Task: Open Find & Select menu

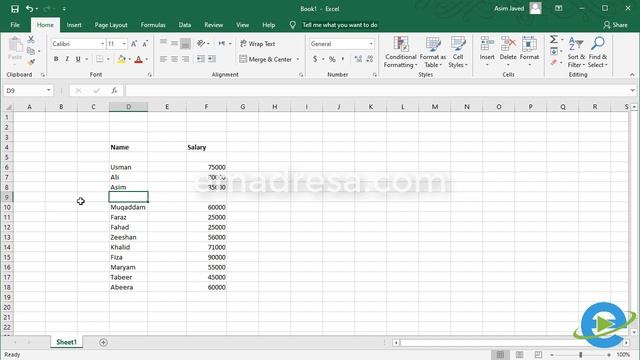Action: coord(598,52)
